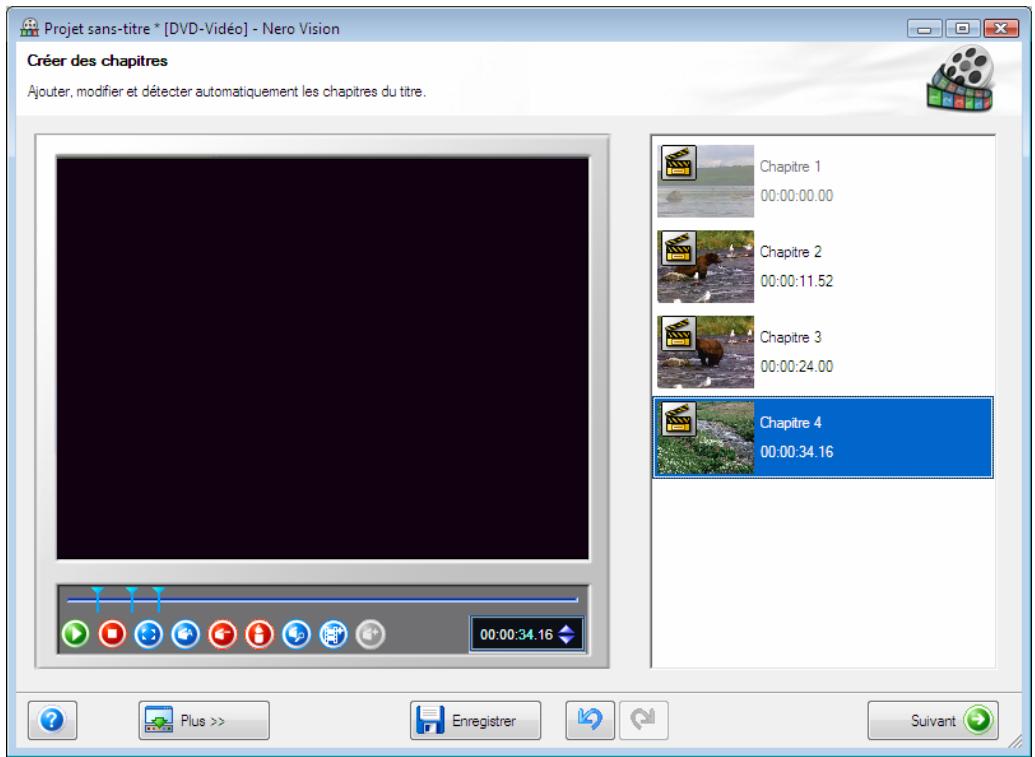The height and width of the screenshot is (757, 1035).
Task: Click the black video preview area
Action: (323, 358)
